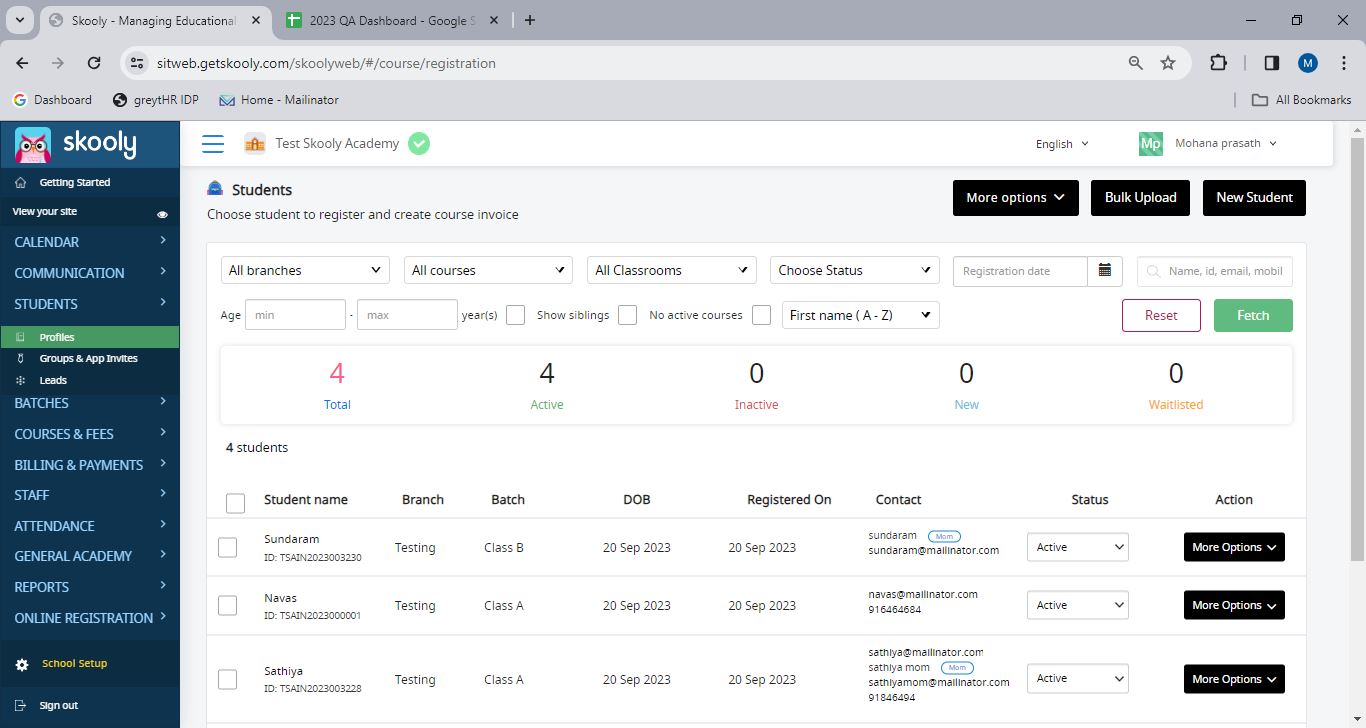
Task: Open More Options for Sathiya
Action: [x=1234, y=679]
